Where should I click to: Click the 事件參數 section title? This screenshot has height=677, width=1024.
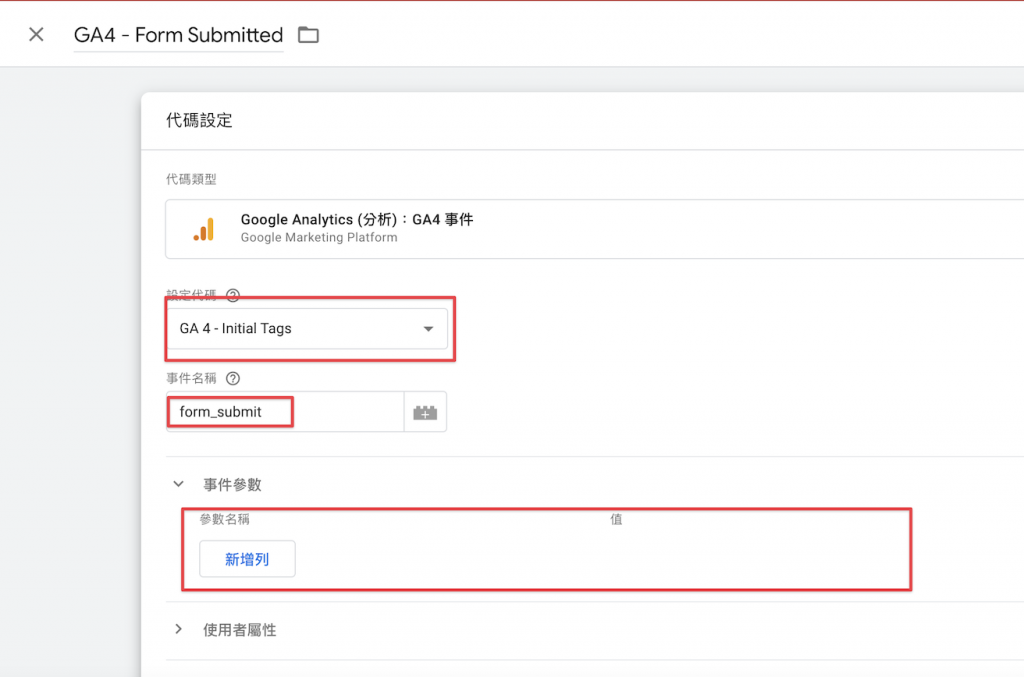(x=232, y=484)
